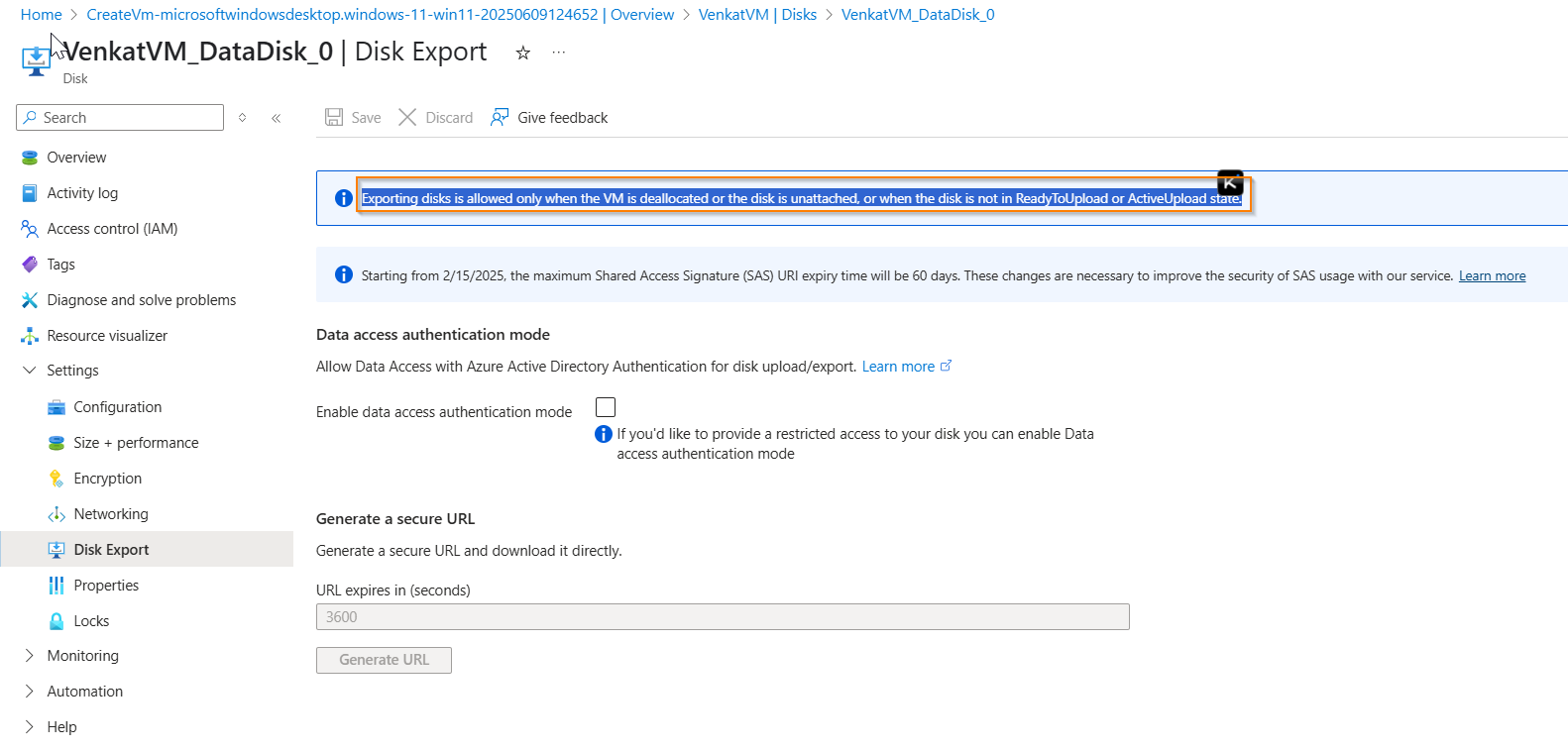Click the Configuration icon
The height and width of the screenshot is (751, 1568).
(56, 407)
